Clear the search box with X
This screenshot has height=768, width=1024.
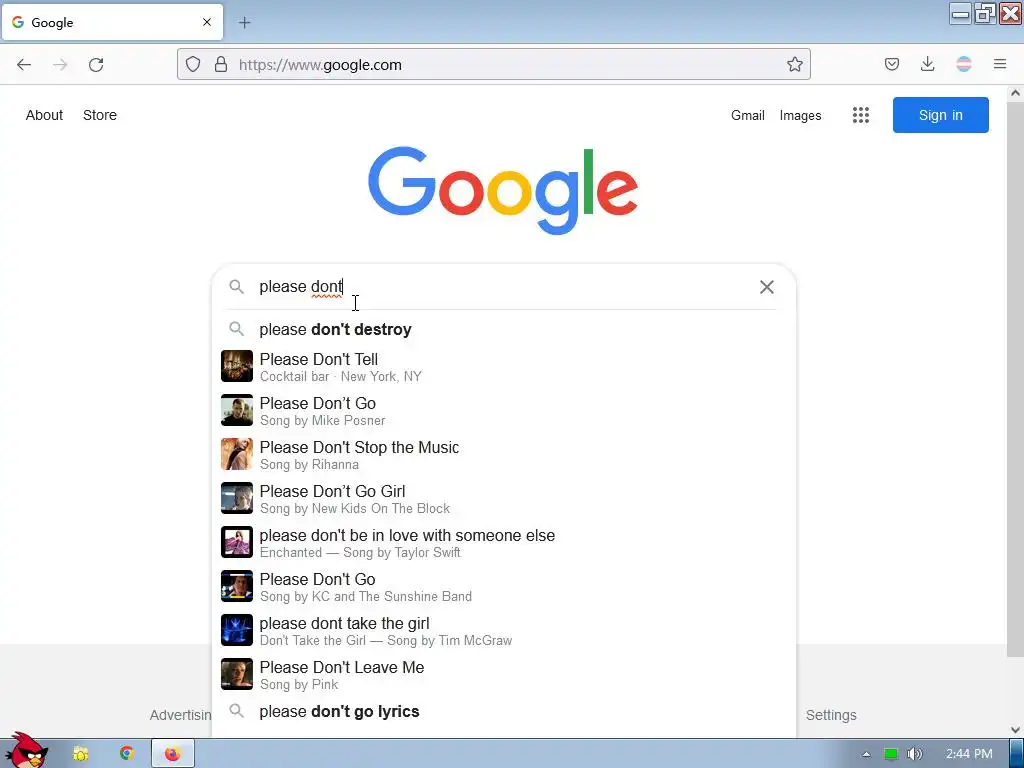(x=767, y=287)
